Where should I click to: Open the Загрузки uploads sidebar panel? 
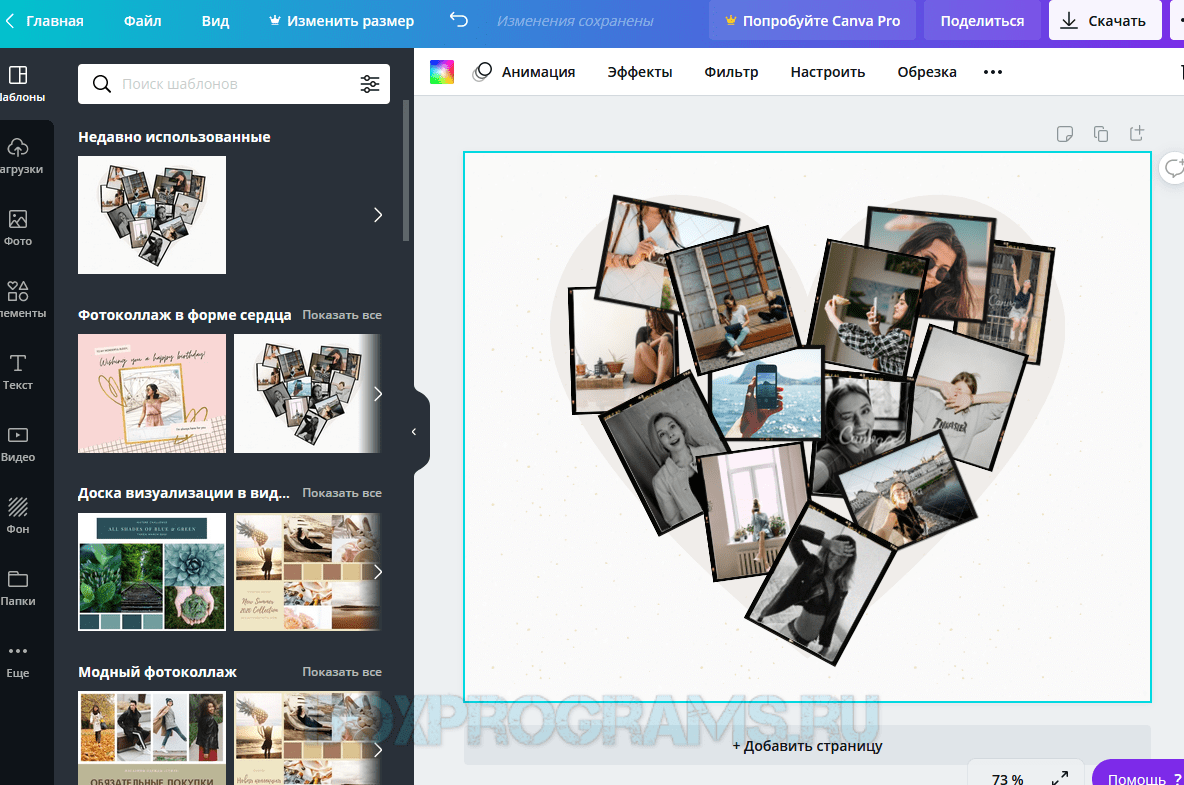point(18,155)
